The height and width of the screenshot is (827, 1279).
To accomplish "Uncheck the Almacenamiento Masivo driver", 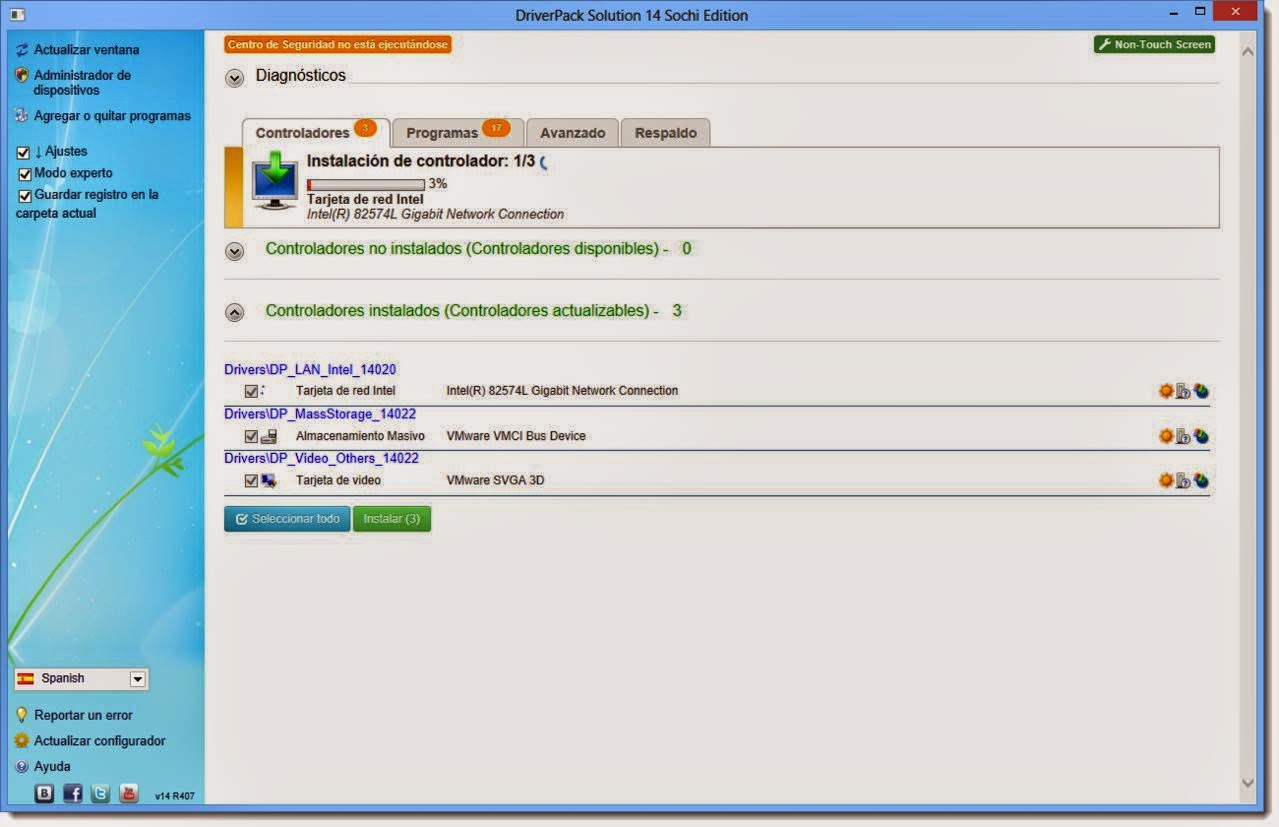I will point(251,436).
